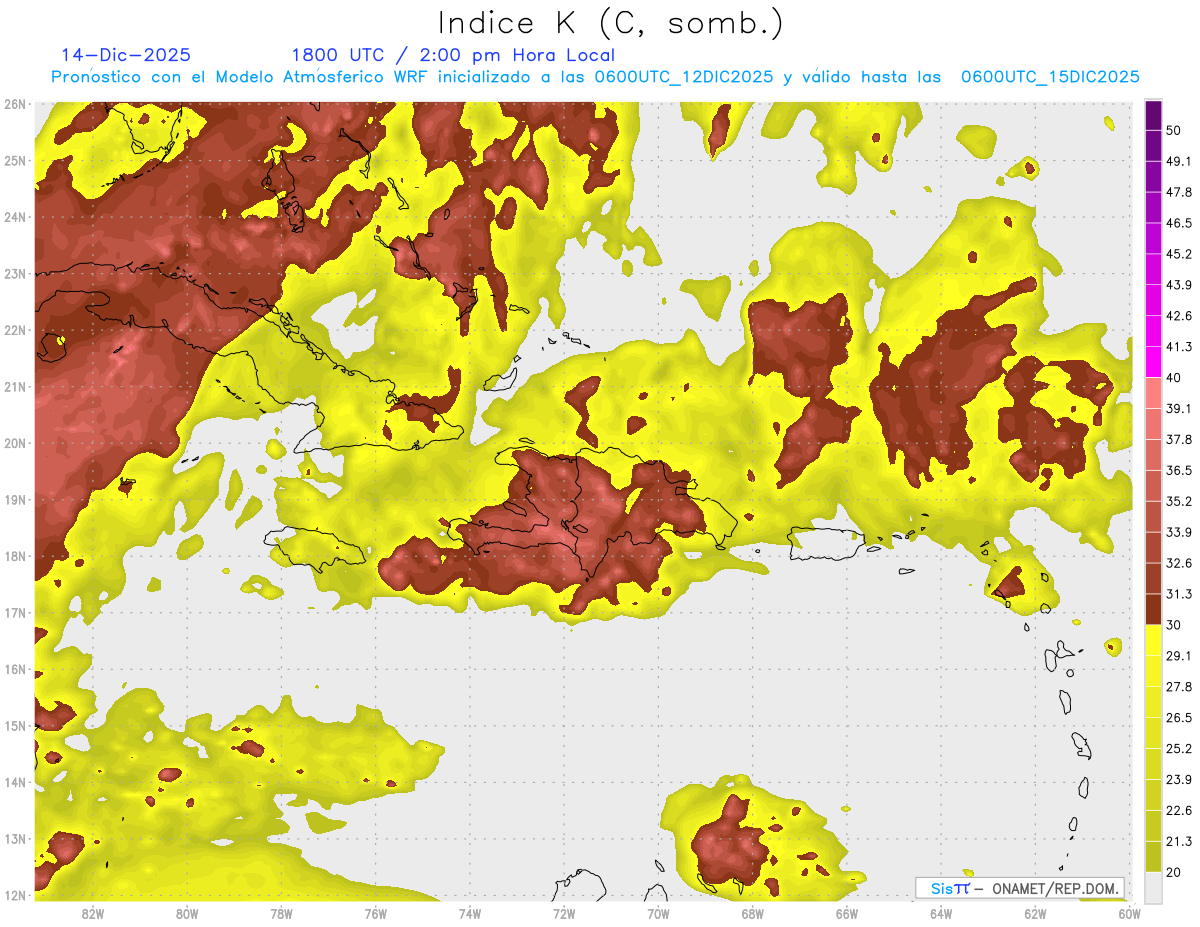1200x927 pixels.
Task: Click the latitude axis label "18N"
Action: click(x=15, y=556)
